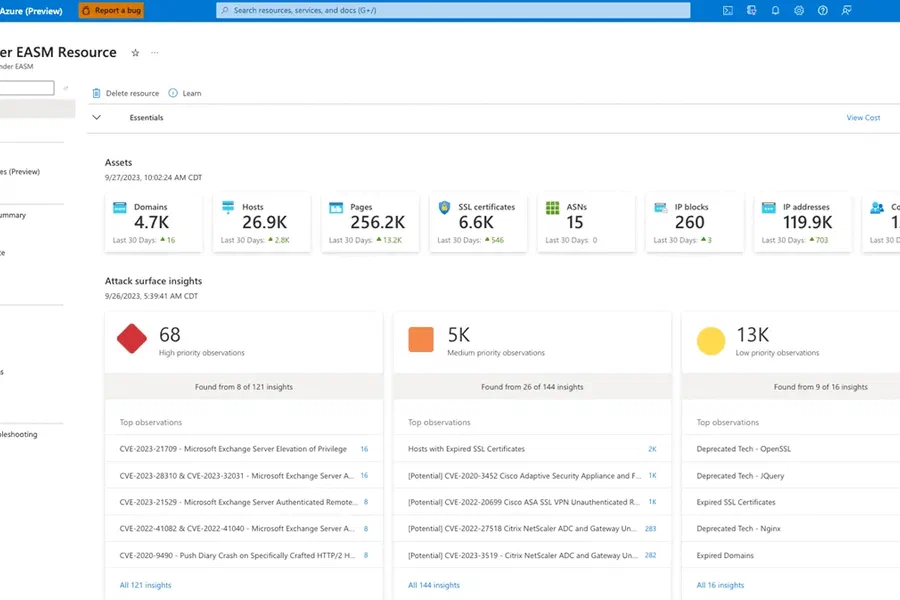Focus the search resources, services, and docs box
The height and width of the screenshot is (600, 900).
click(x=453, y=10)
